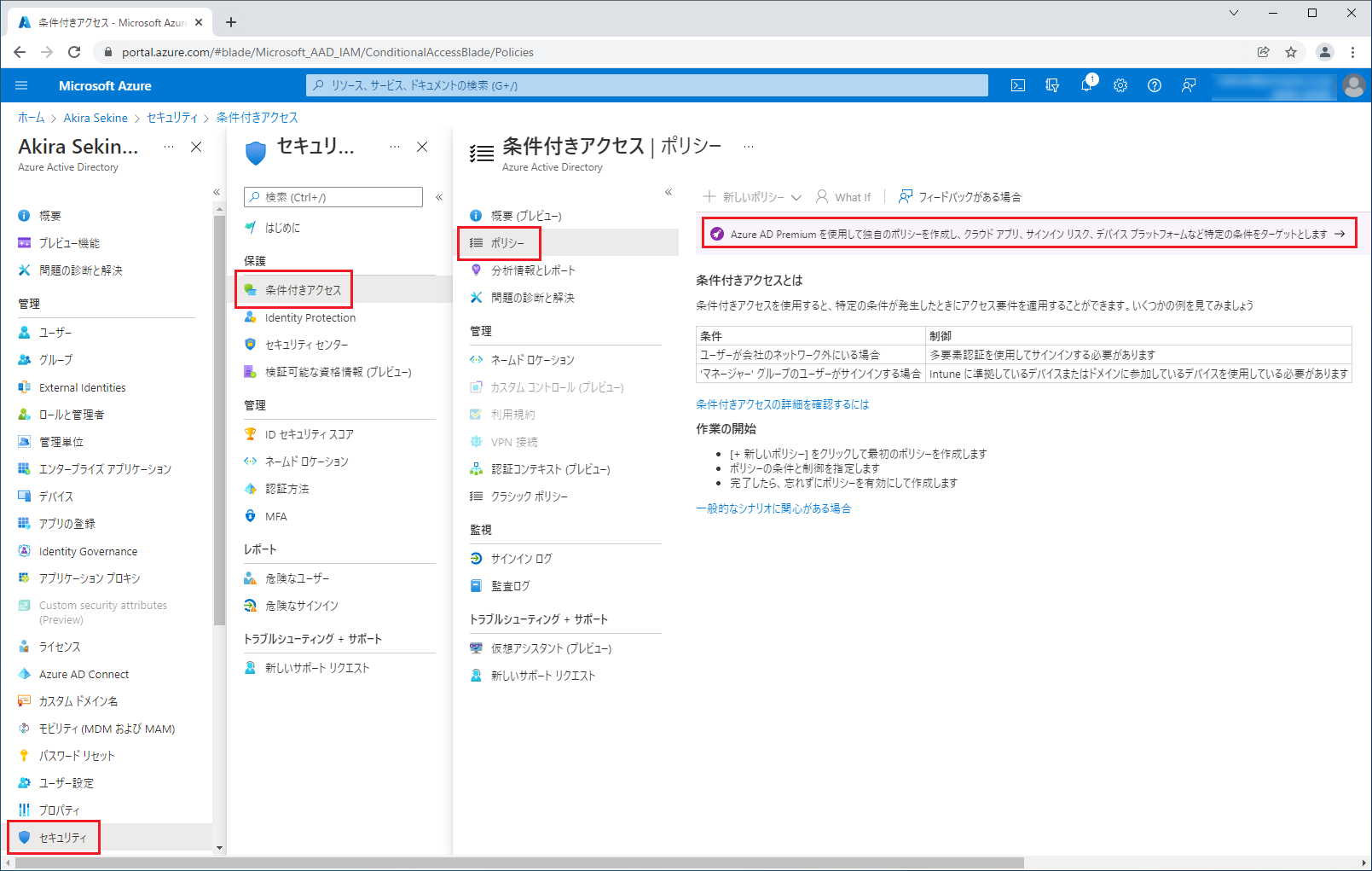Screen dimensions: 1372x871
Task: Go to Akira Sekine breadcrumb
Action: click(x=96, y=118)
